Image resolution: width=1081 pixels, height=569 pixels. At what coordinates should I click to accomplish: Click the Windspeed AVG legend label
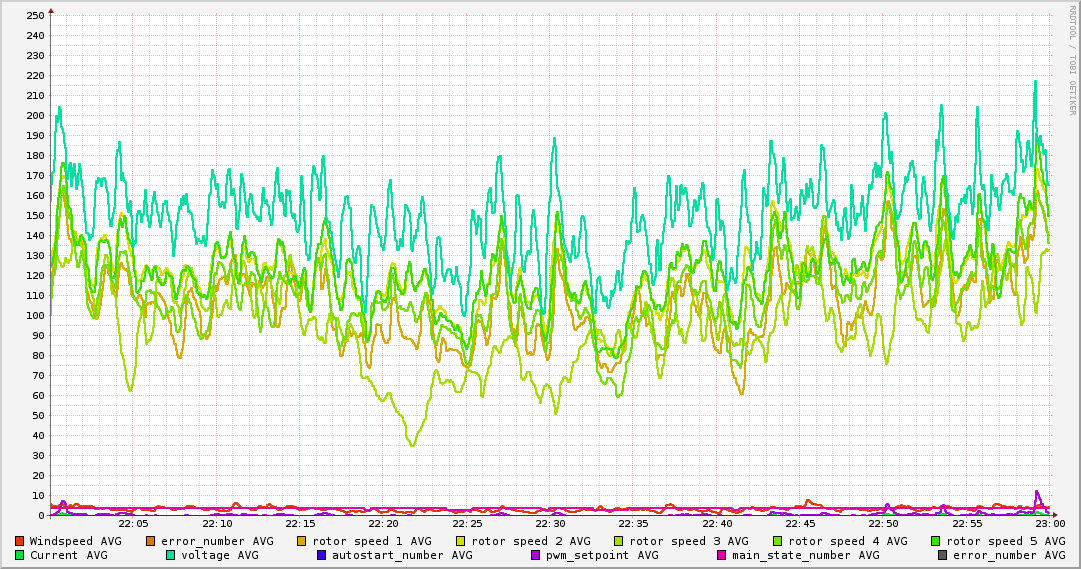[75, 541]
